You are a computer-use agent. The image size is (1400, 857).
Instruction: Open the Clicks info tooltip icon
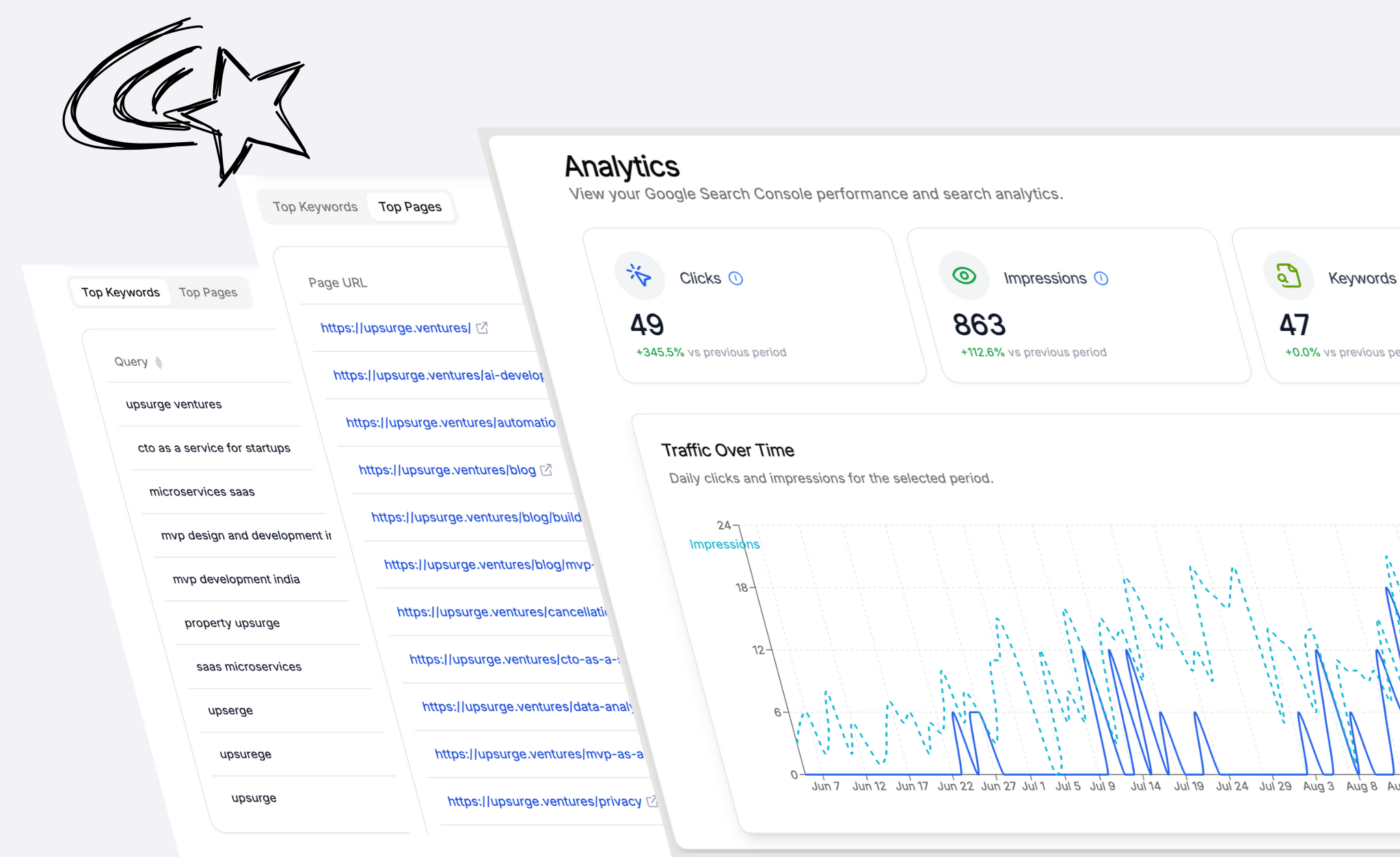click(x=736, y=278)
